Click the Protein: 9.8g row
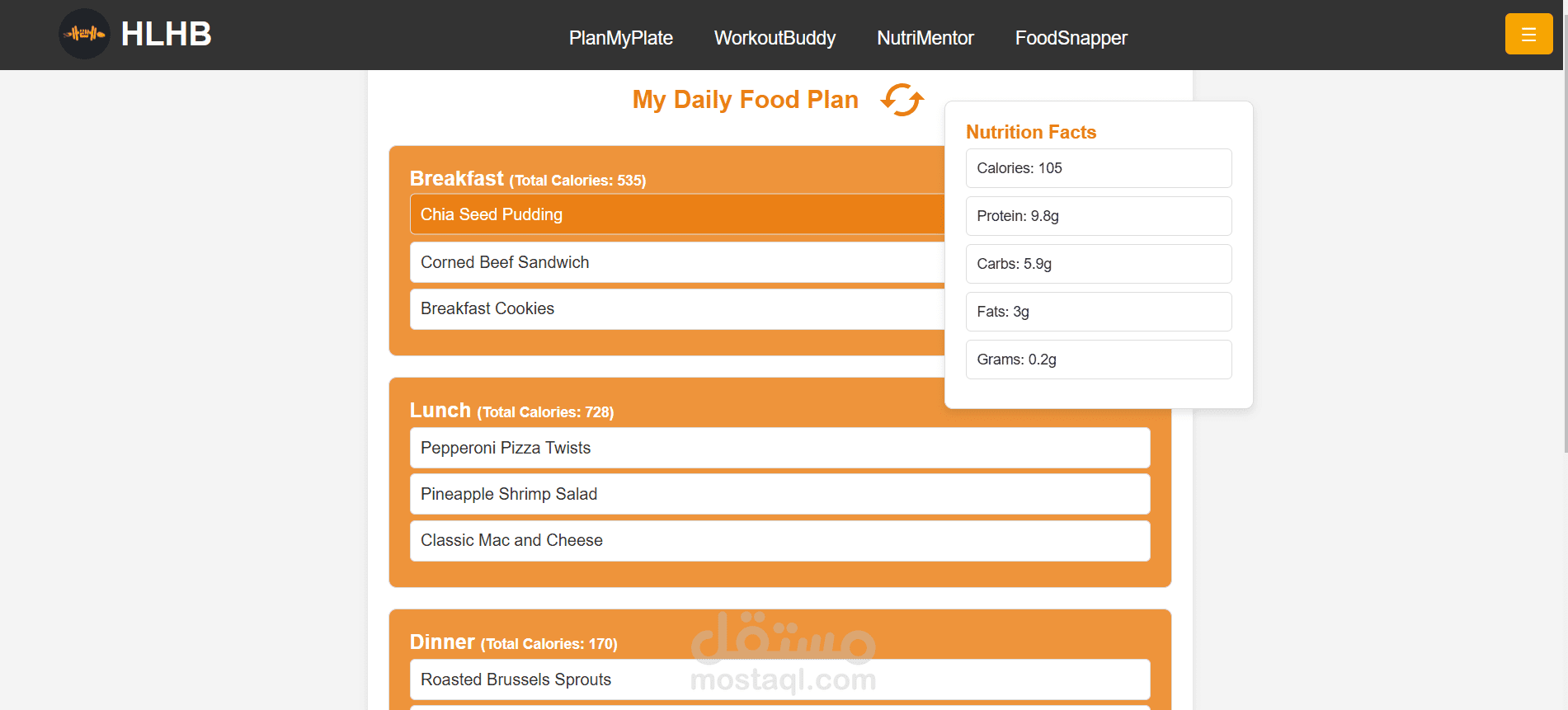1568x710 pixels. [1098, 216]
